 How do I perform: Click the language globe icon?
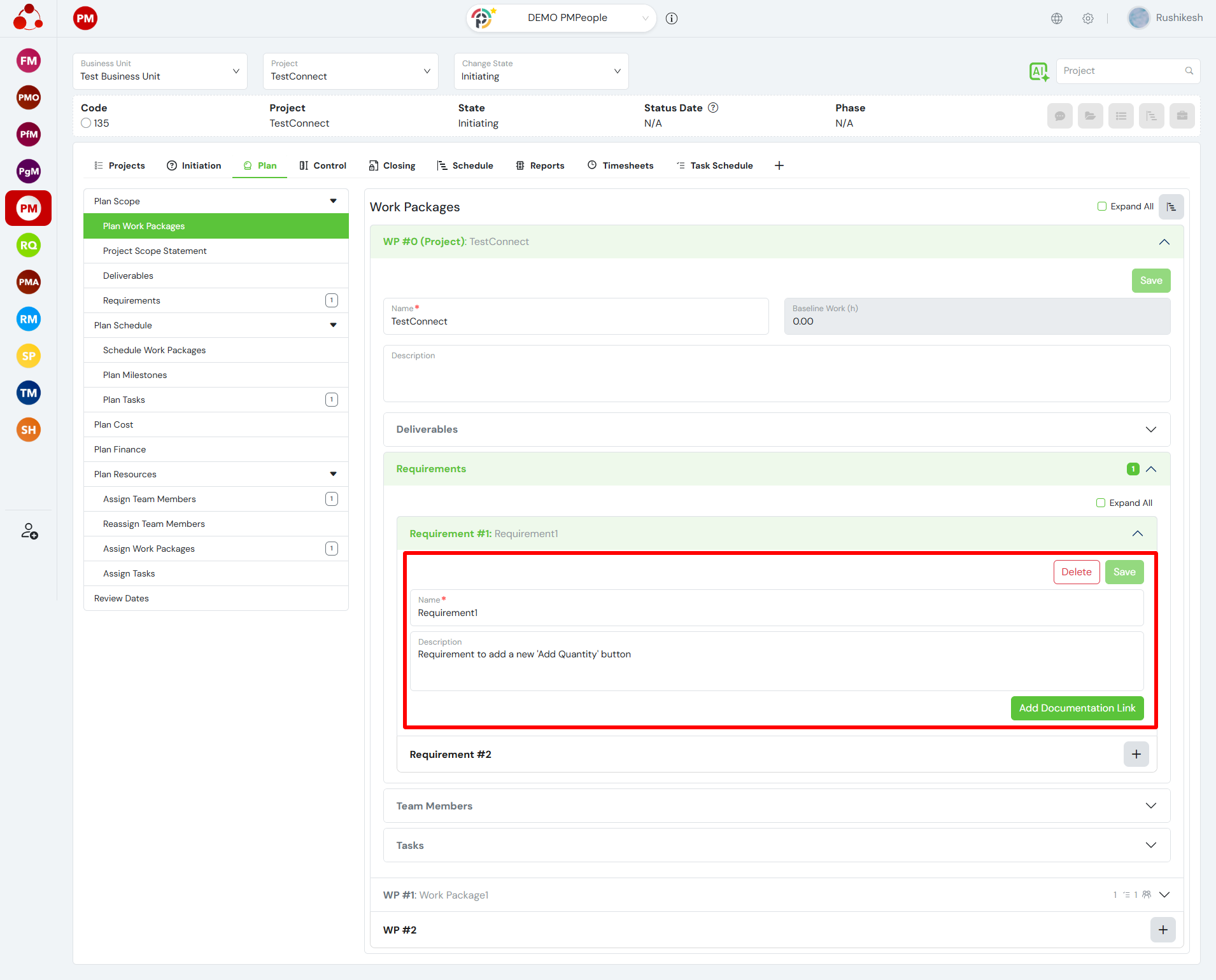pos(1057,18)
